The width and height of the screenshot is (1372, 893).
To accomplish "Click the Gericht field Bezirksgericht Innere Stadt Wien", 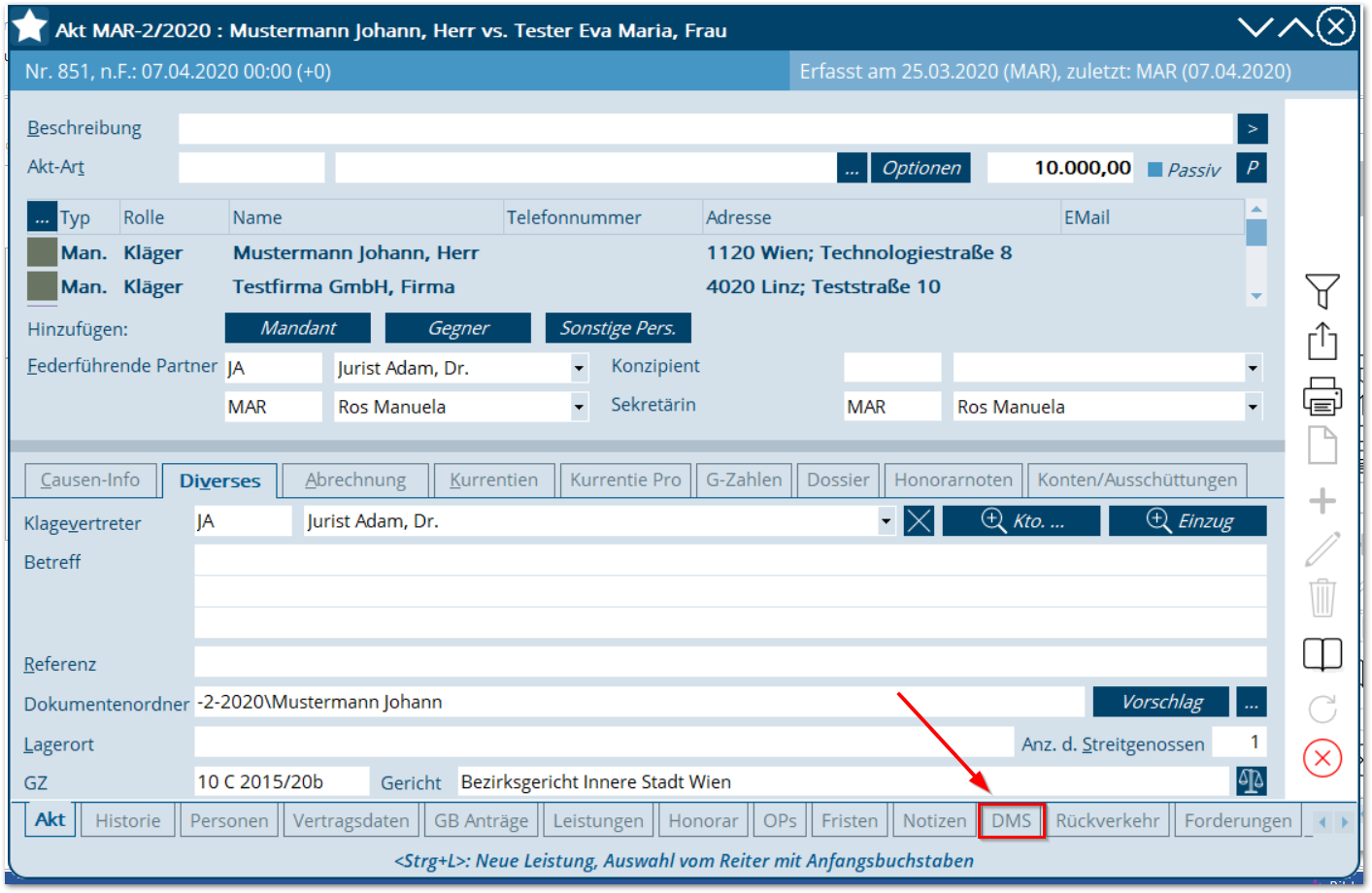I will pyautogui.click(x=844, y=780).
